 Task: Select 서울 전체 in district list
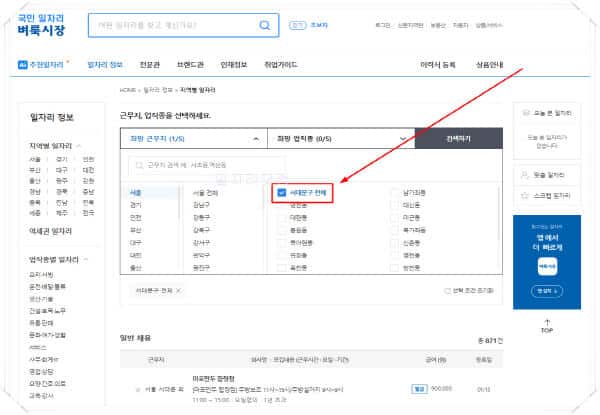205,193
